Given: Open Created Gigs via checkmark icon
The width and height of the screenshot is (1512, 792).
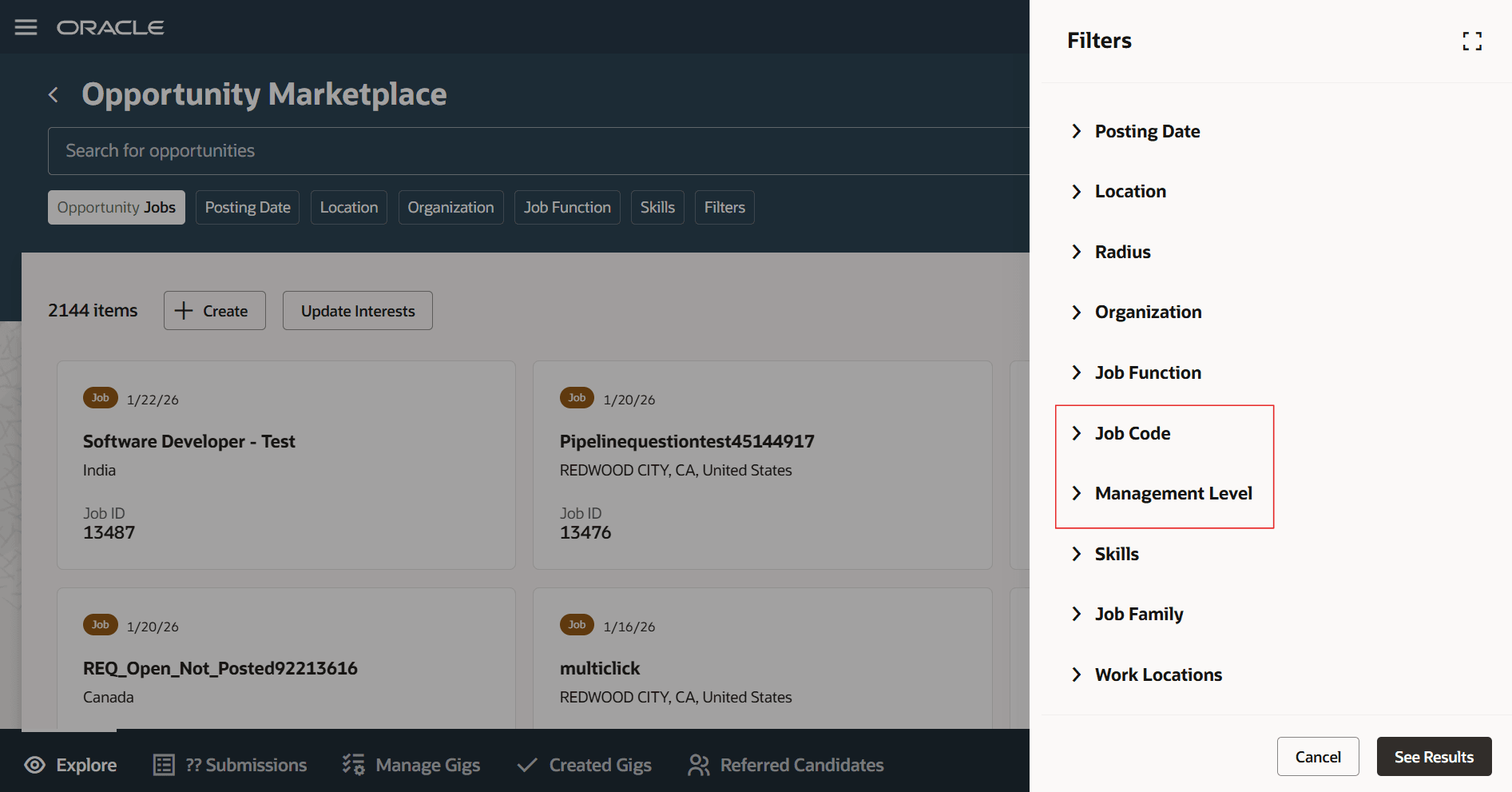Looking at the screenshot, I should point(526,765).
